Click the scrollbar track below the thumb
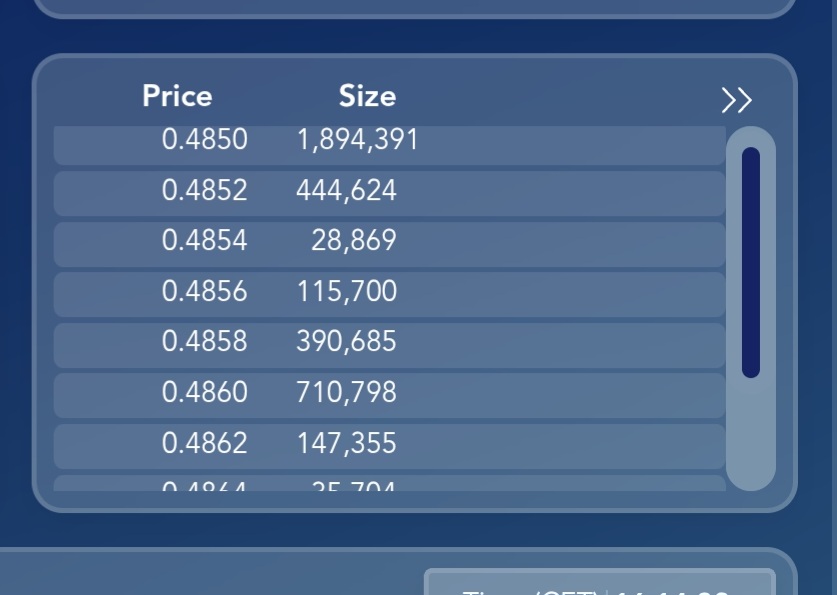 [x=751, y=432]
